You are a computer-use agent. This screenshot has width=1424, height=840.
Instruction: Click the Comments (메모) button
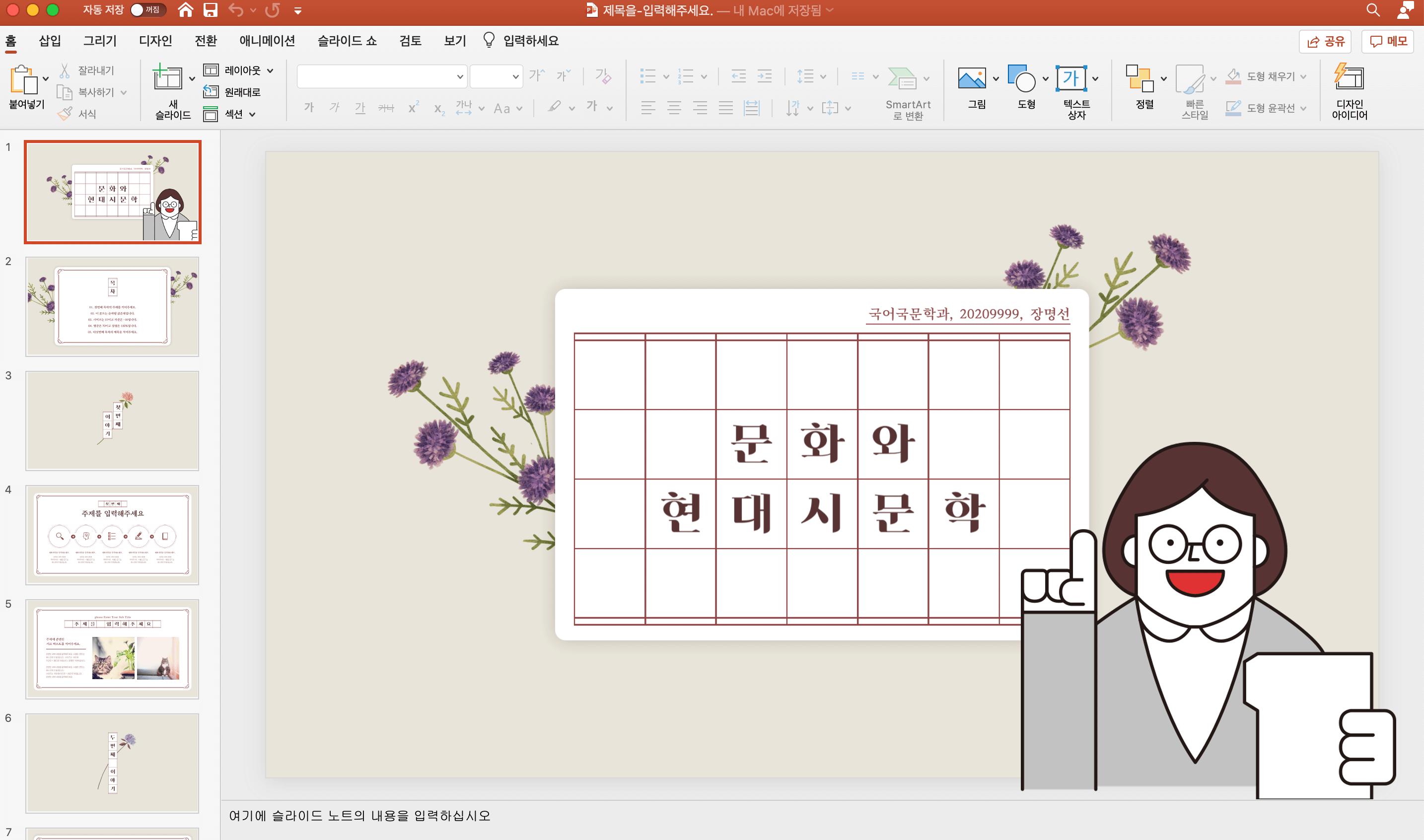click(1387, 41)
